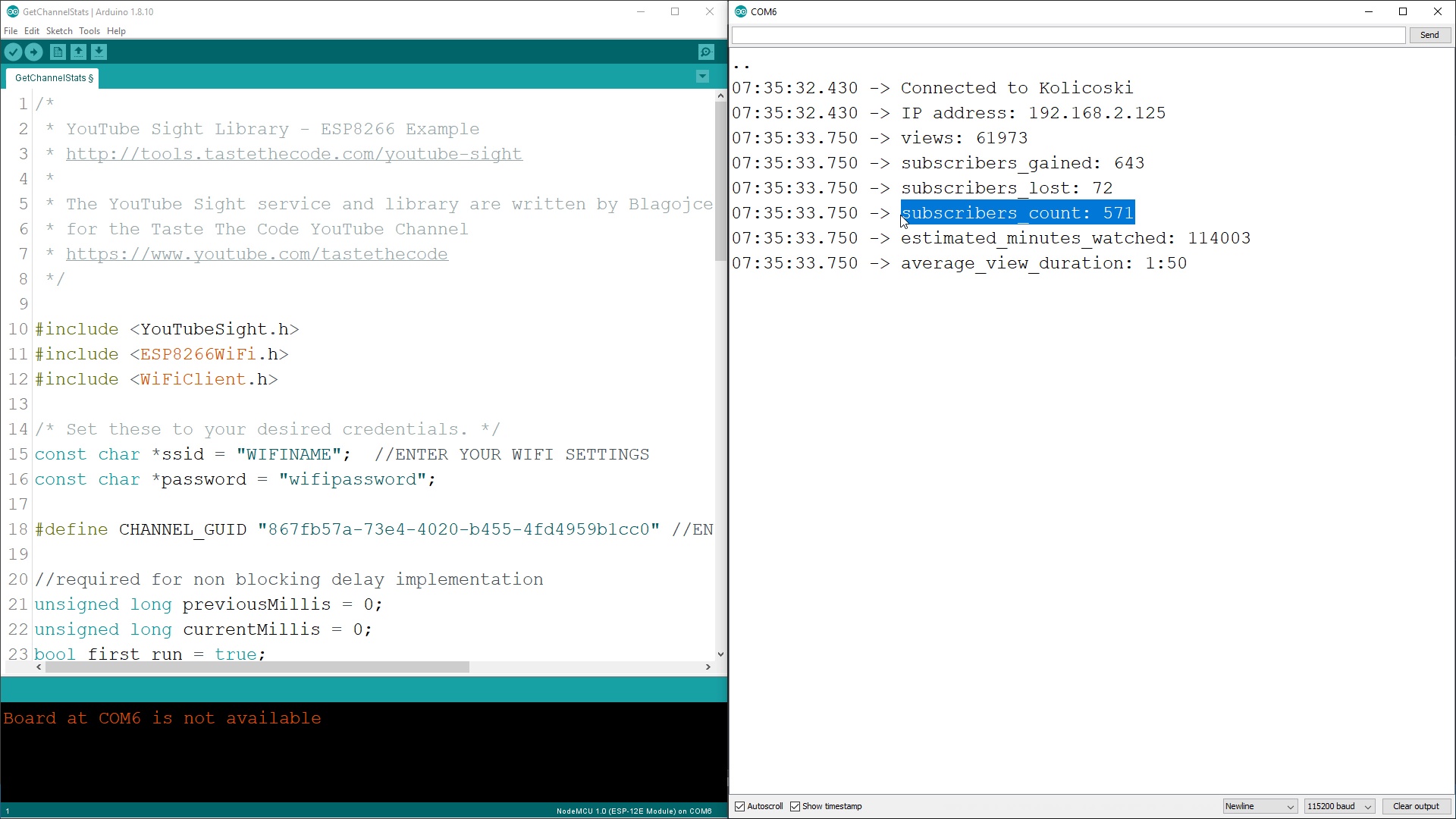Click the editor scroll left arrow
The width and height of the screenshot is (1456, 819).
click(x=39, y=667)
